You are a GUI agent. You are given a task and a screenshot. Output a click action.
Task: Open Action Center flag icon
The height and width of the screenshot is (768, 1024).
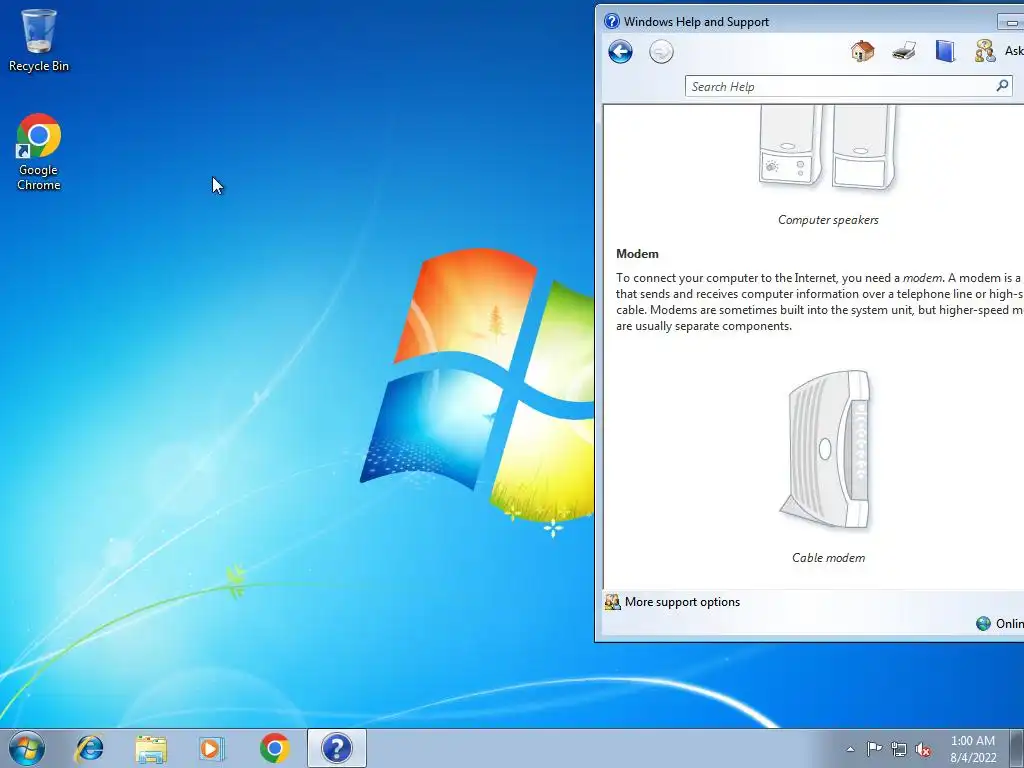[x=874, y=749]
